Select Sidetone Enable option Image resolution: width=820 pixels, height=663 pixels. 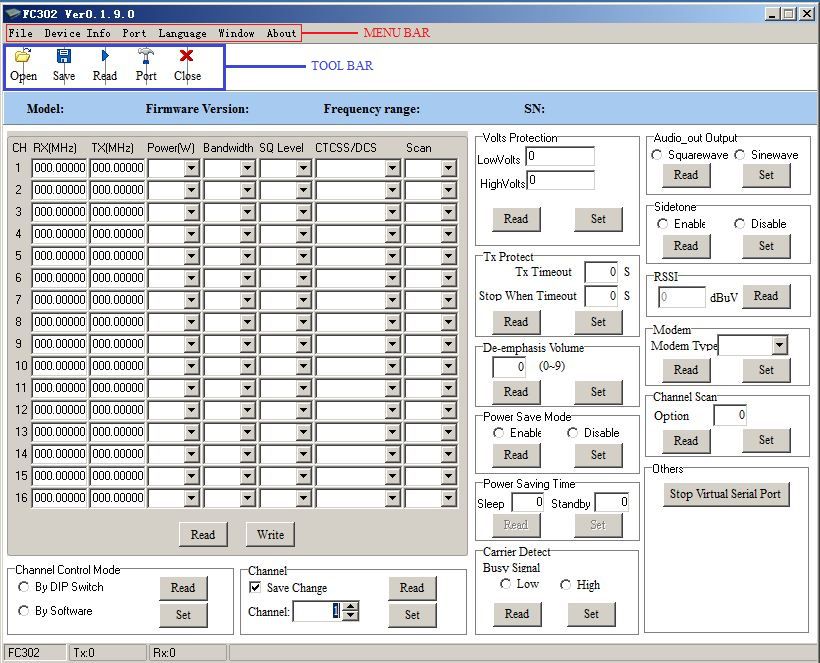pos(663,224)
